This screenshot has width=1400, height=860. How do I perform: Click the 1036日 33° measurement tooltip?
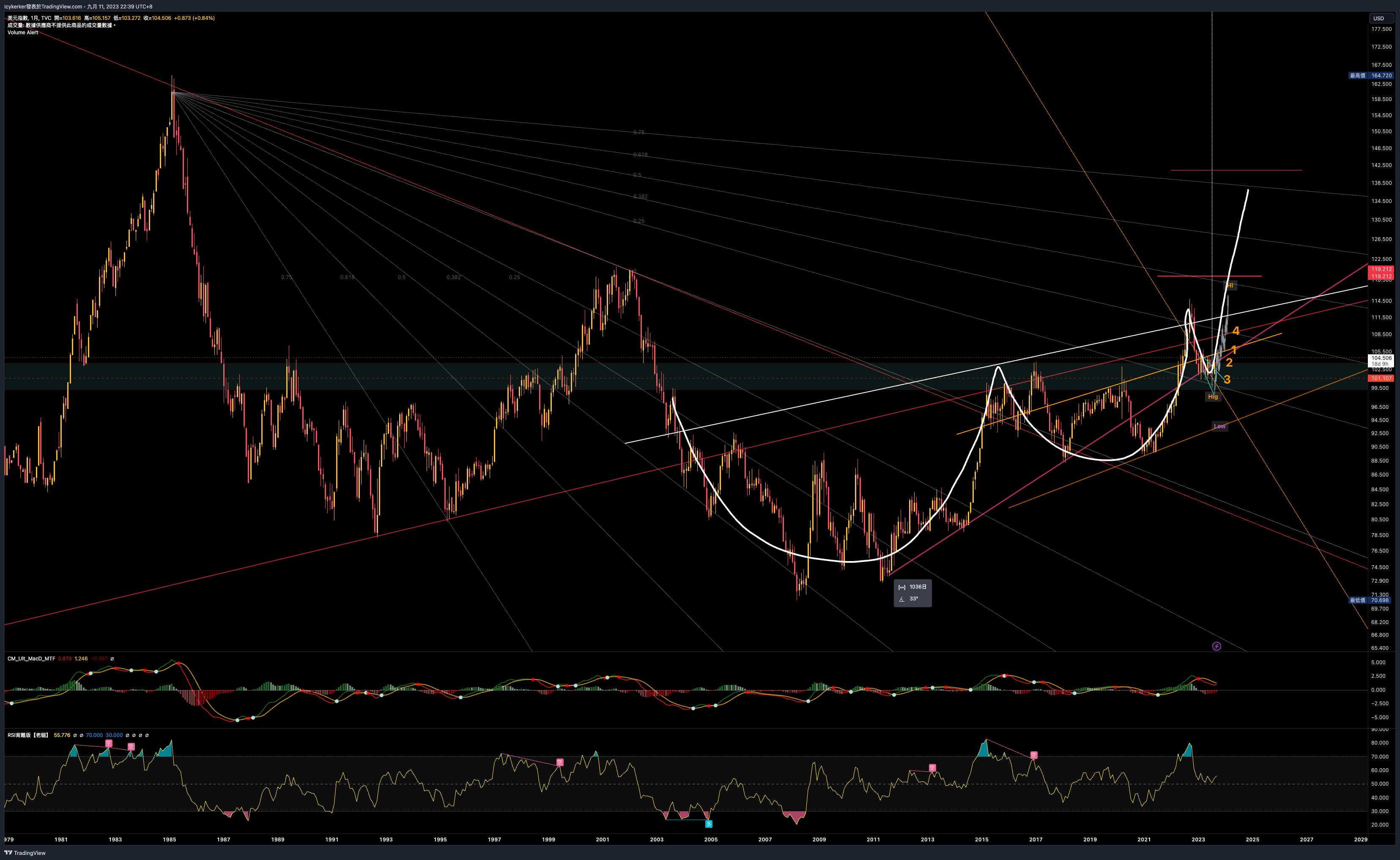(912, 593)
